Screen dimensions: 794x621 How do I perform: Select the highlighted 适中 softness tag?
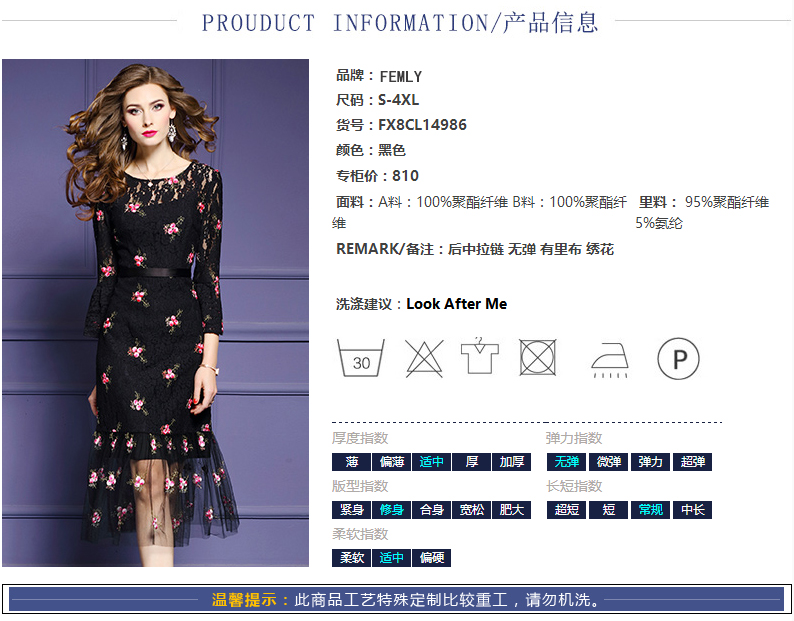coord(391,558)
